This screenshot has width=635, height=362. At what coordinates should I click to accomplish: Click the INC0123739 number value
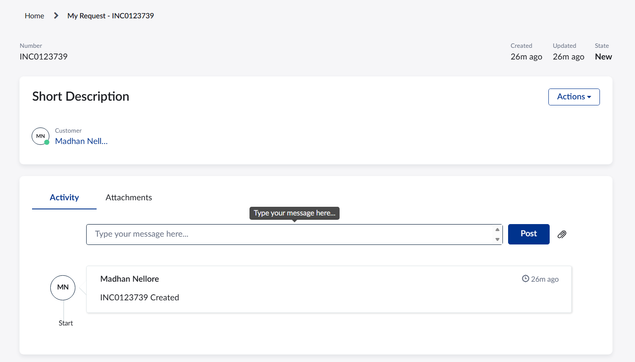[x=44, y=57]
